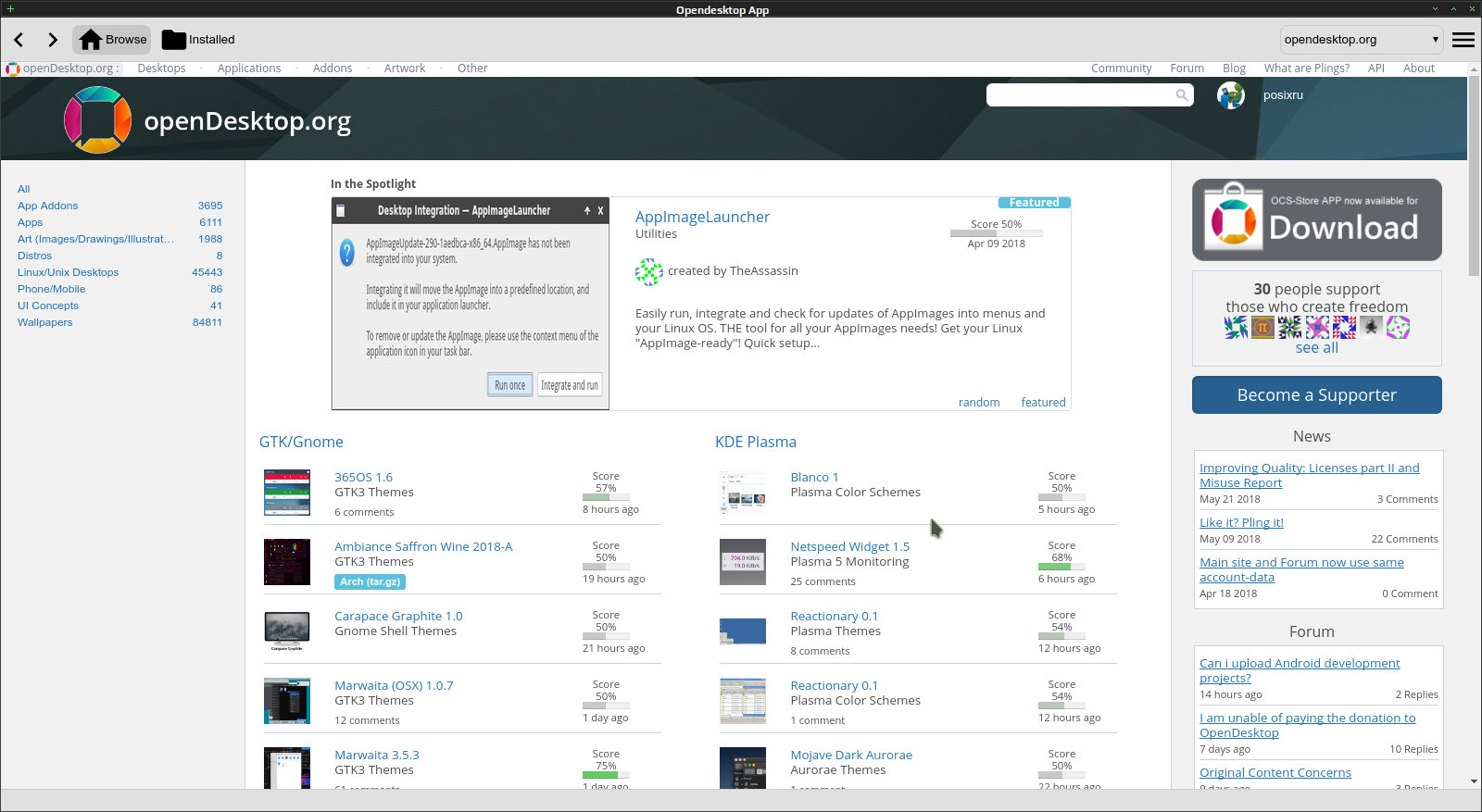Image resolution: width=1482 pixels, height=812 pixels.
Task: Click the Arch (tar.gz) tag
Action: tap(370, 581)
